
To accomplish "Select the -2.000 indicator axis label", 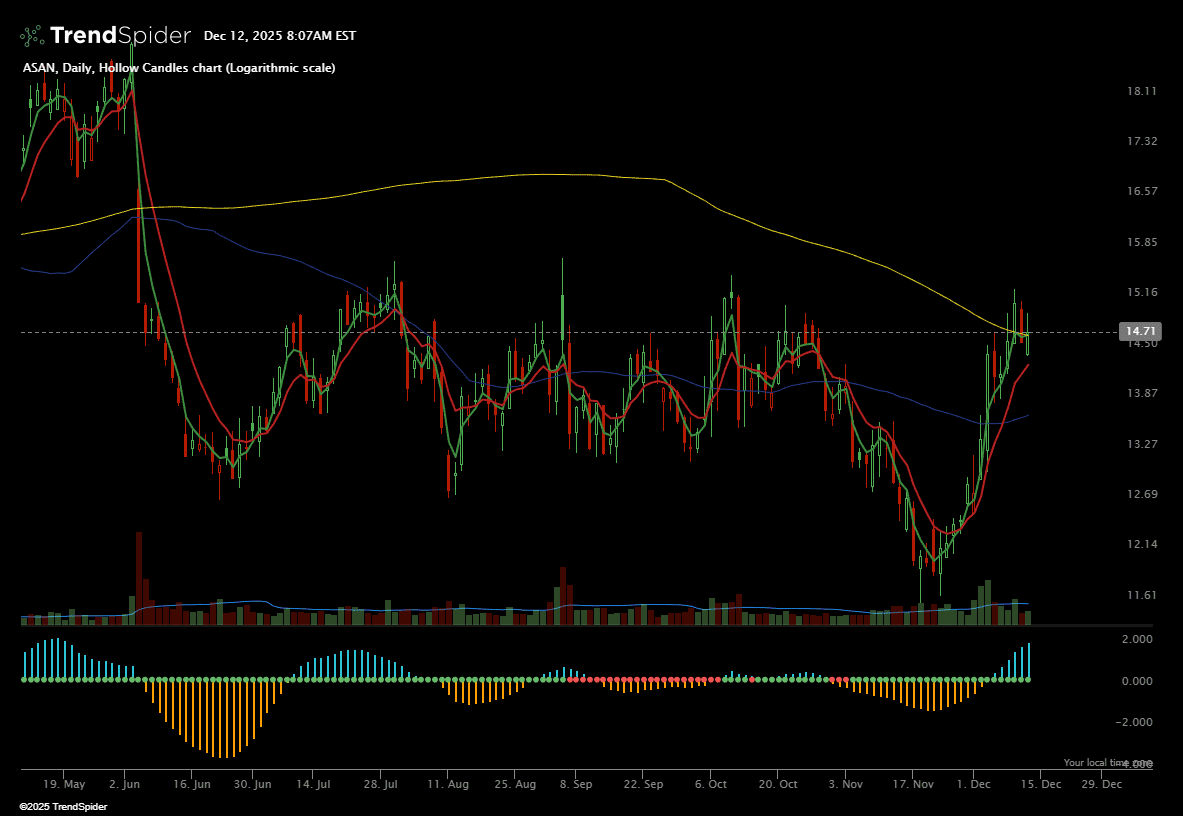I will point(1136,722).
